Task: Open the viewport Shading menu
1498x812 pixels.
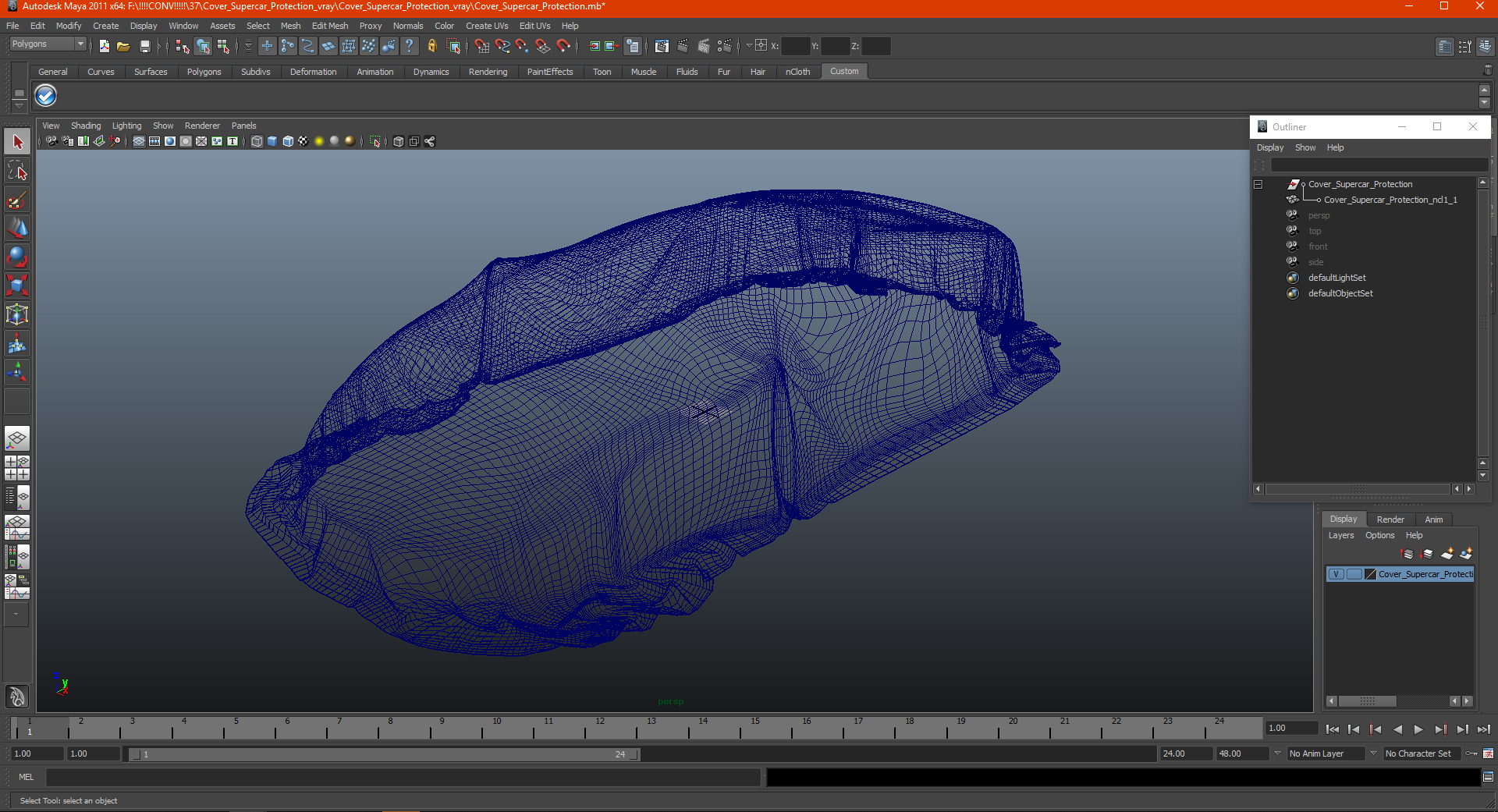Action: [86, 126]
